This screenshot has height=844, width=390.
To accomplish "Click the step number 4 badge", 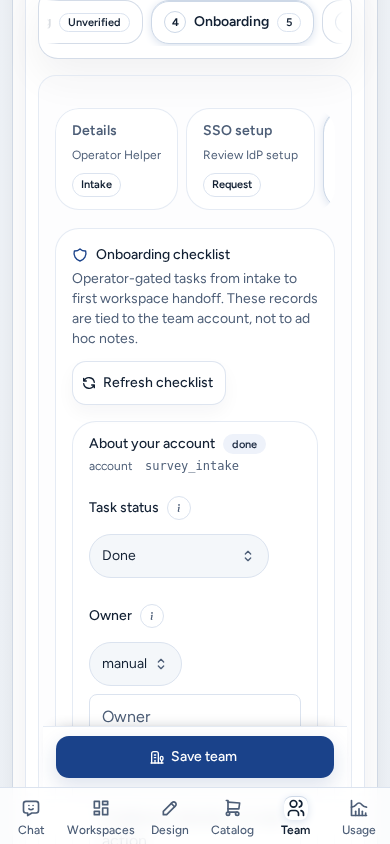I will (x=175, y=23).
